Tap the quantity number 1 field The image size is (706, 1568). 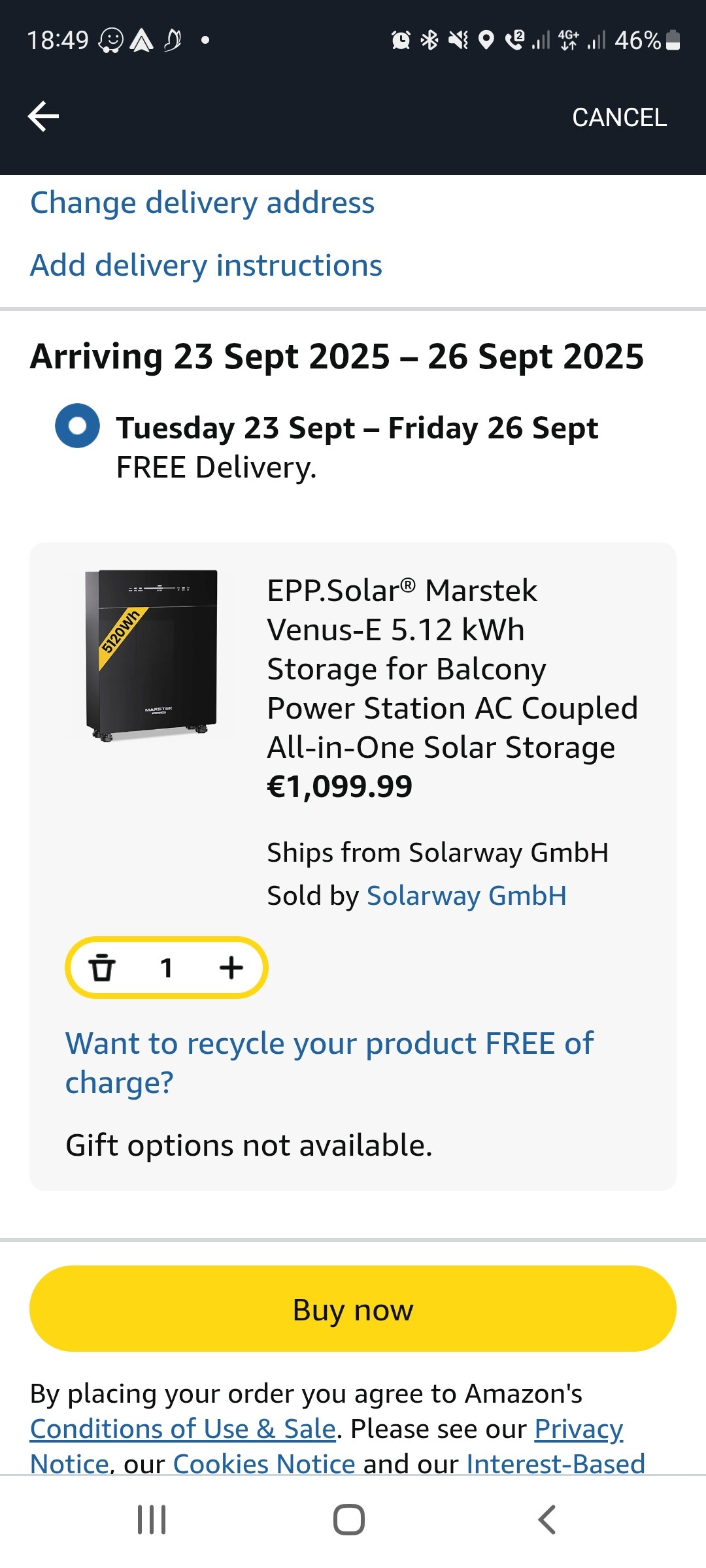[167, 968]
